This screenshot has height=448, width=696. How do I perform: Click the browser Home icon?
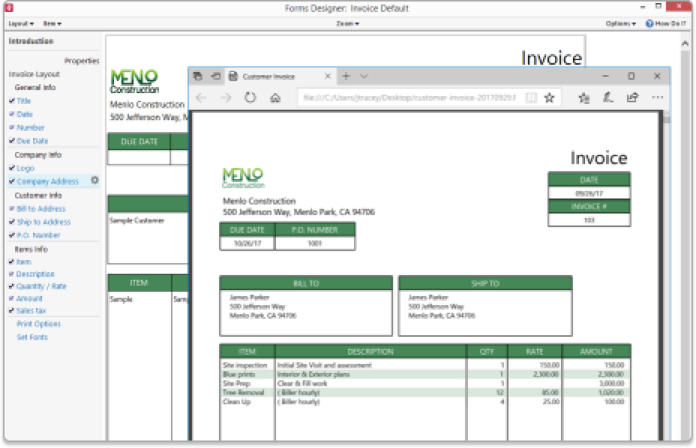(x=276, y=98)
